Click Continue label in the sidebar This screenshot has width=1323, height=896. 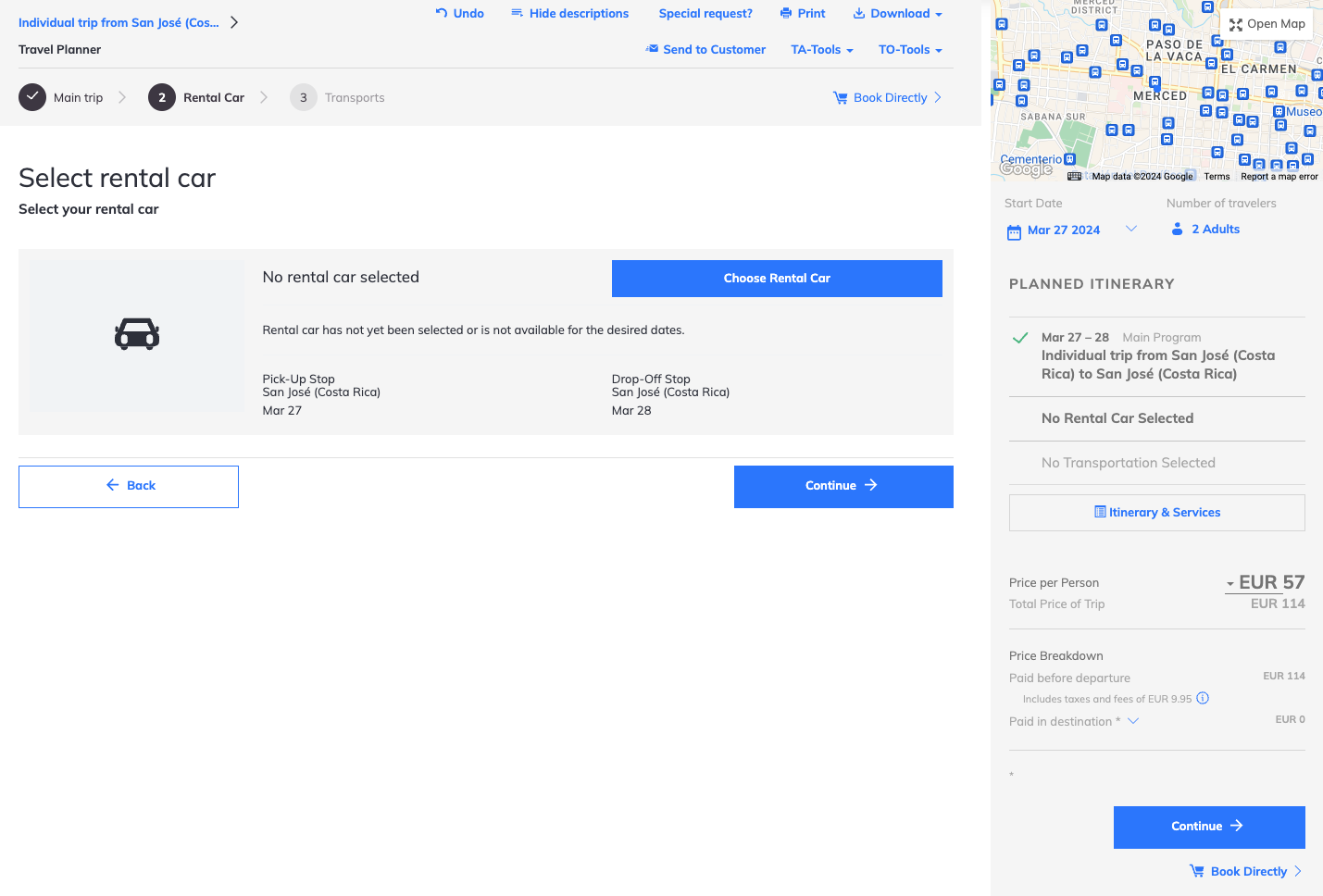(x=1197, y=826)
